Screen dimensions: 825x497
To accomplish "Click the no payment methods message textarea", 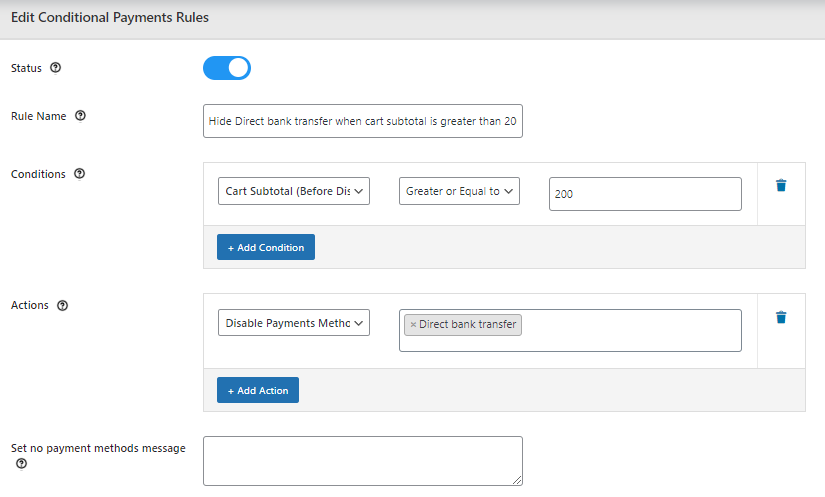I will click(x=362, y=461).
